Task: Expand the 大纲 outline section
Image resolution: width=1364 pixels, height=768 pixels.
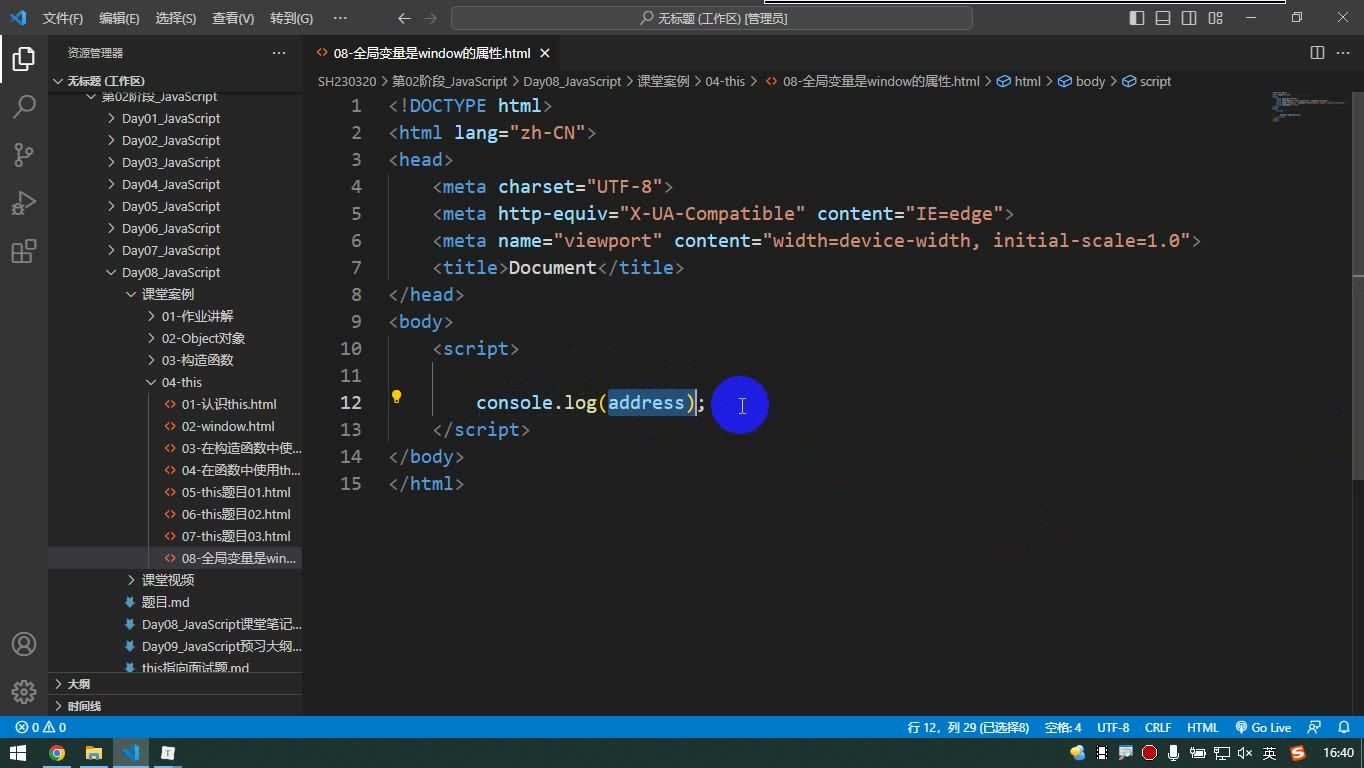Action: (x=175, y=684)
